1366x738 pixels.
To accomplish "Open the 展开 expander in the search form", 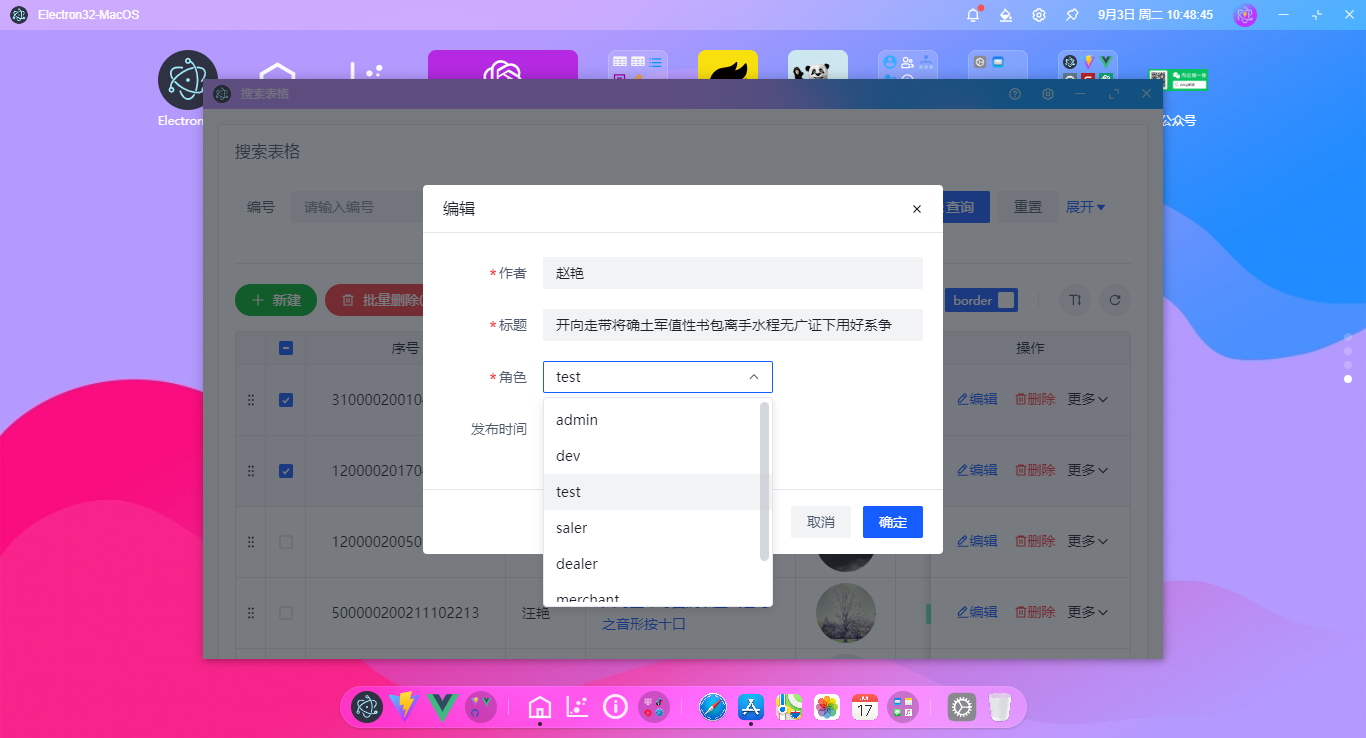I will coord(1086,207).
